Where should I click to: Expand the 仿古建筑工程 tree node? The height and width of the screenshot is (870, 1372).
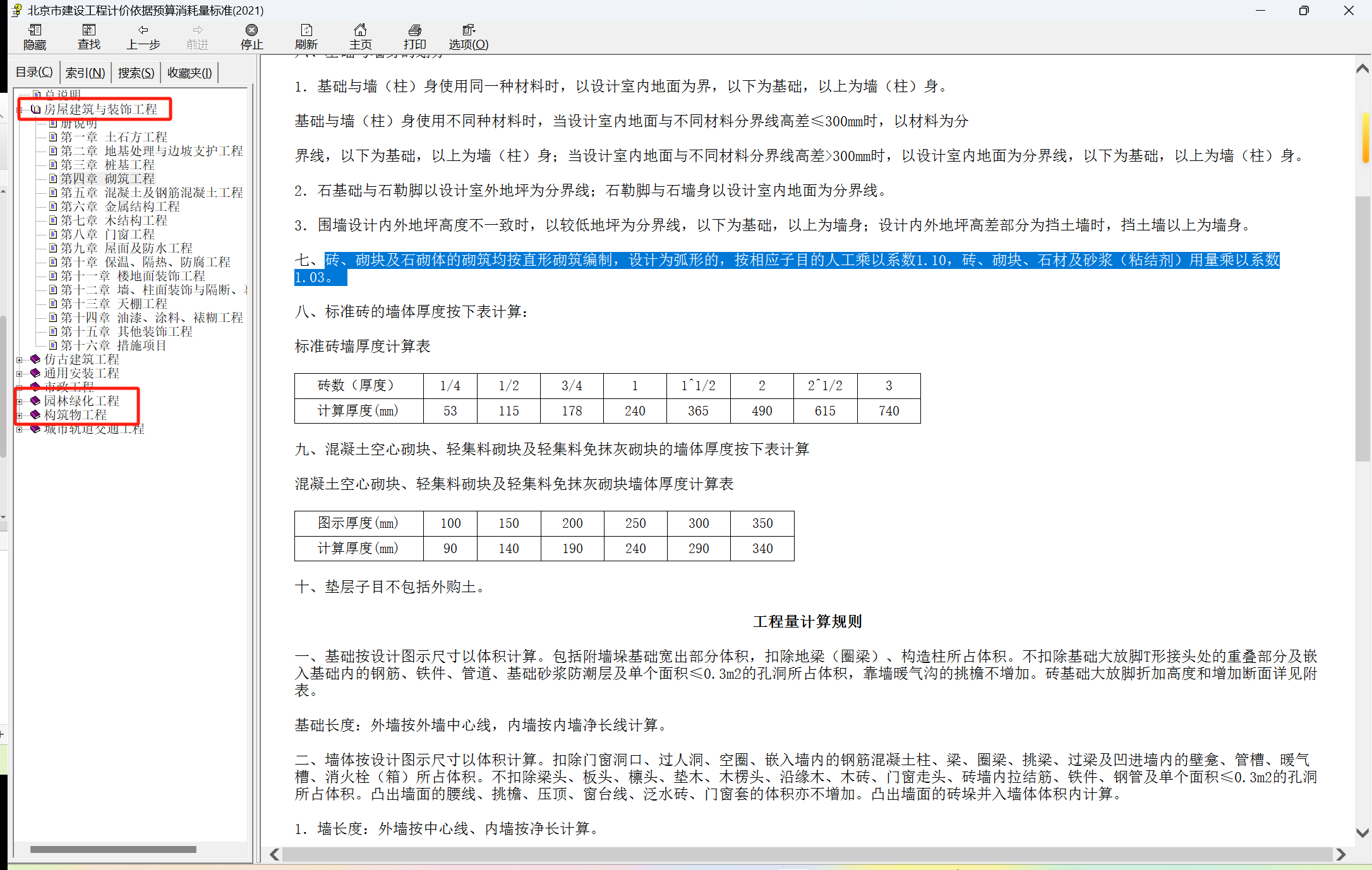point(20,360)
